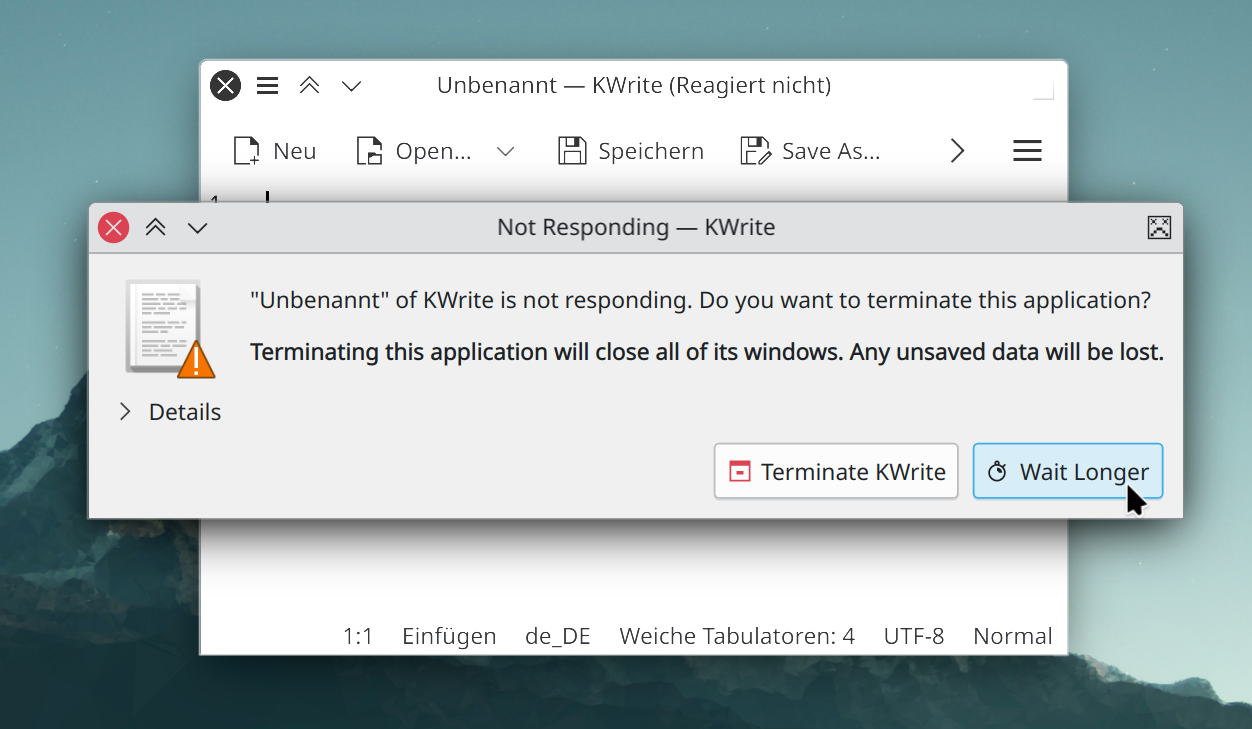Open the Normal highlighting mode selector

click(1012, 636)
